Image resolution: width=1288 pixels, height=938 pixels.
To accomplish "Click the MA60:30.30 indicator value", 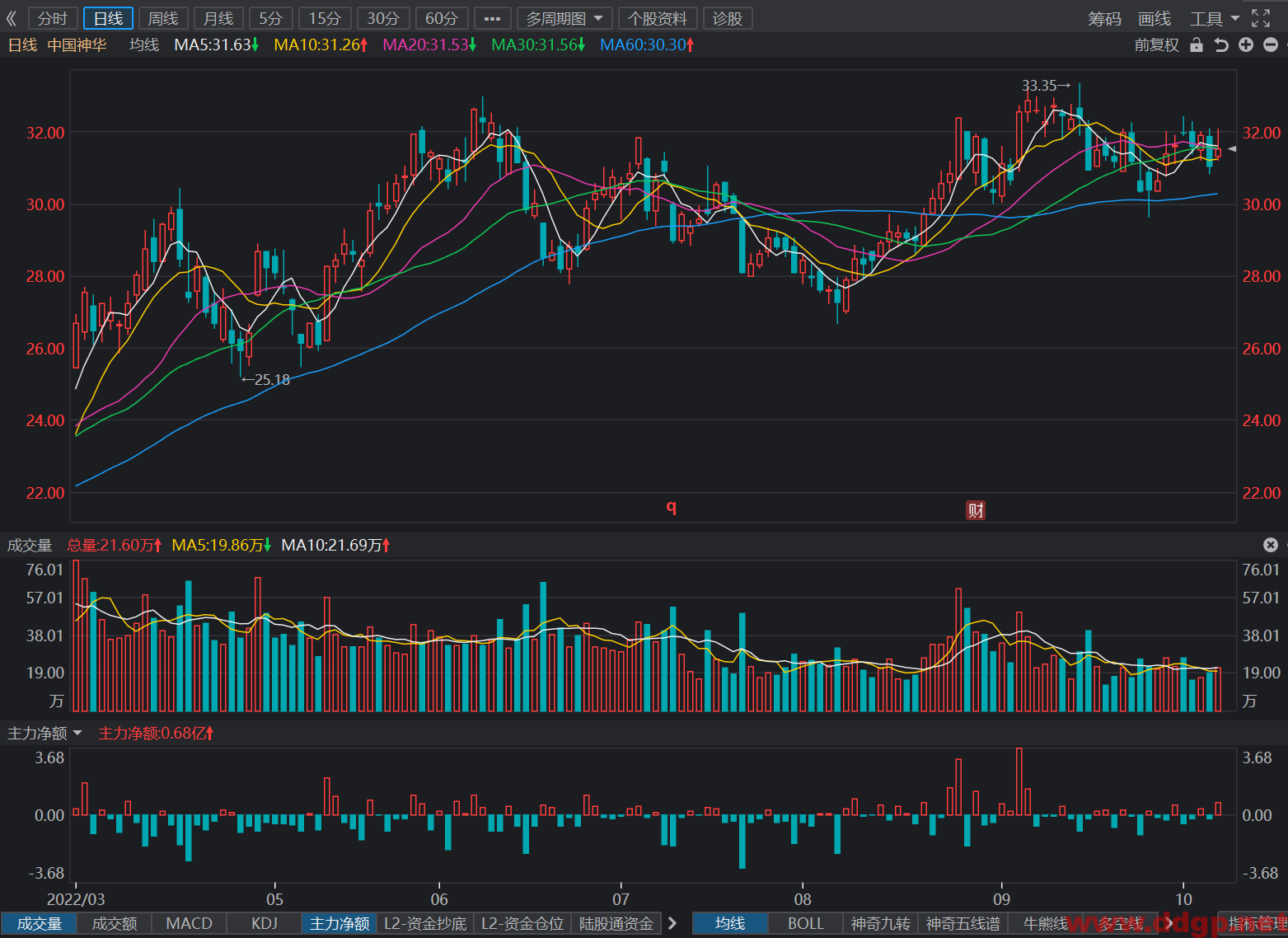I will (647, 45).
